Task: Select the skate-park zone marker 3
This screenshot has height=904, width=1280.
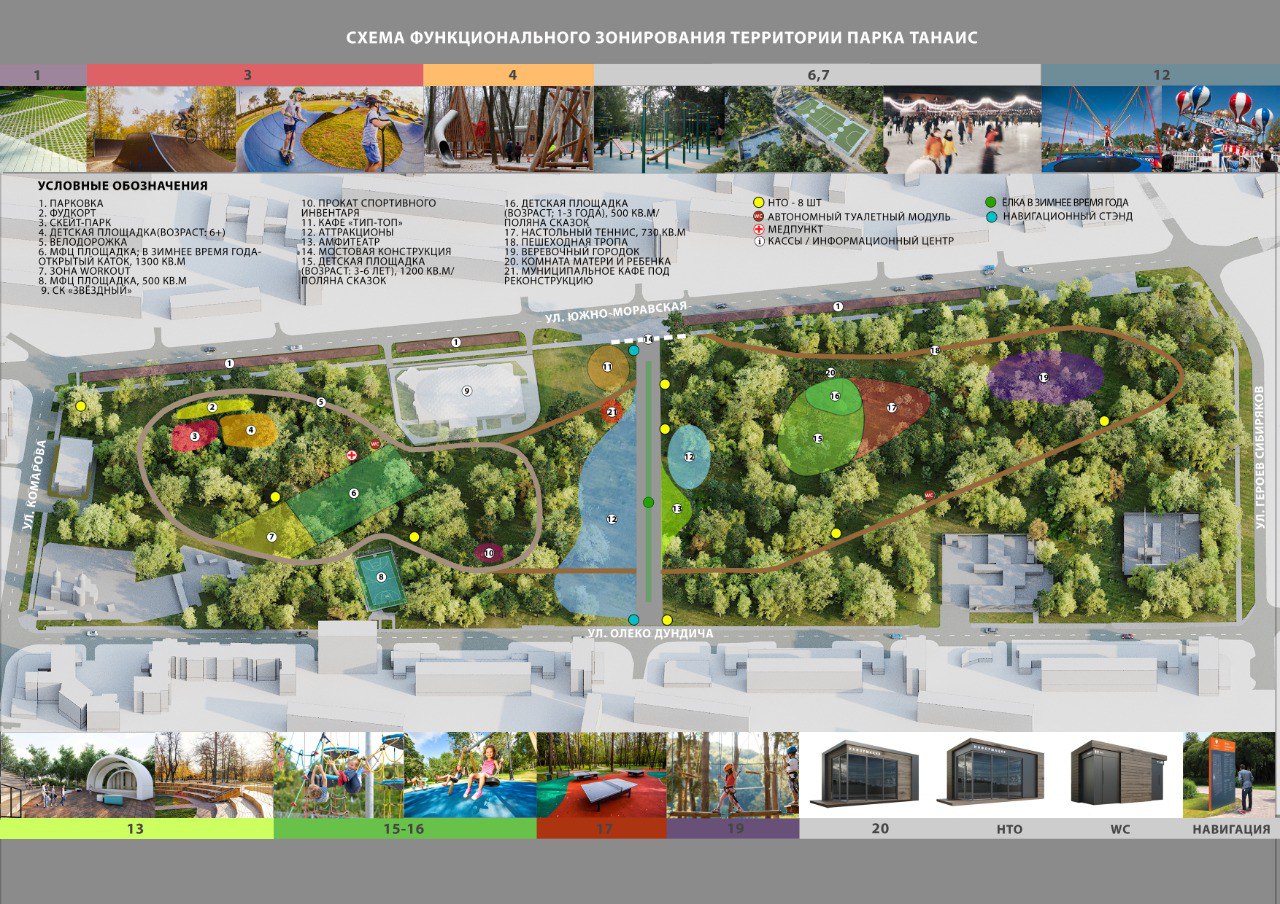Action: tap(196, 436)
